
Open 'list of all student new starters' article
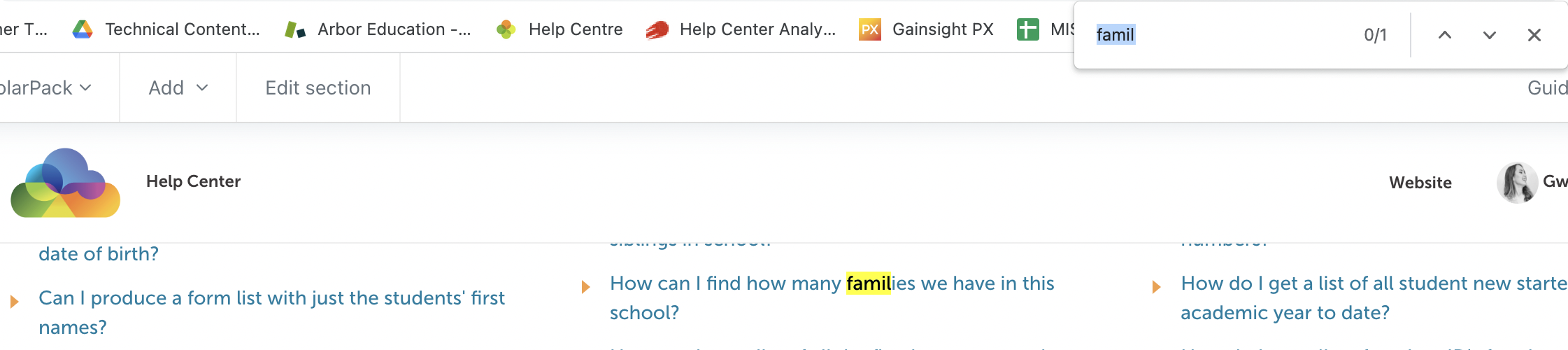[1374, 297]
